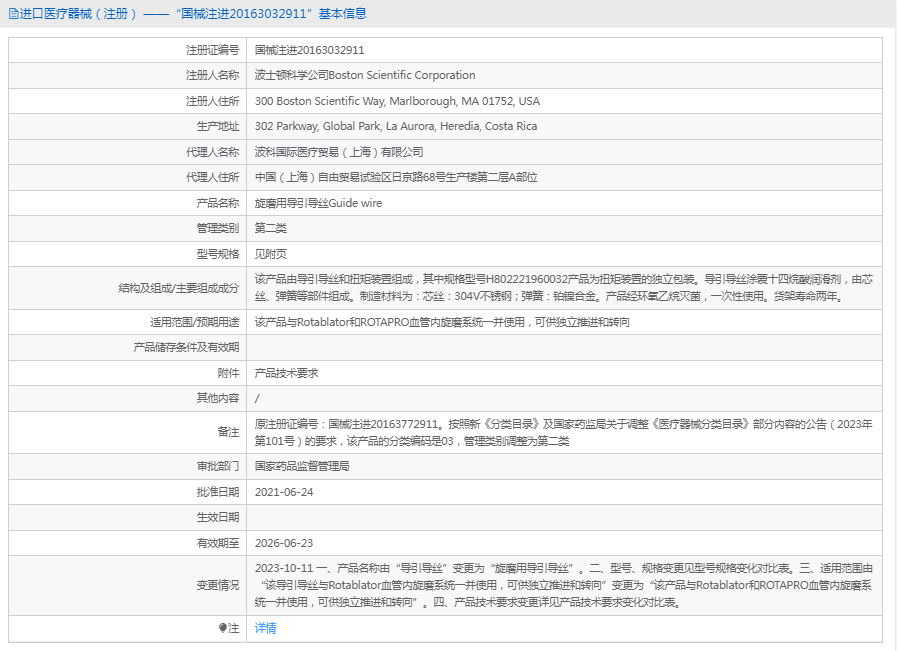The image size is (897, 651).
Task: Click the 管理类别 label
Action: pyautogui.click(x=218, y=228)
